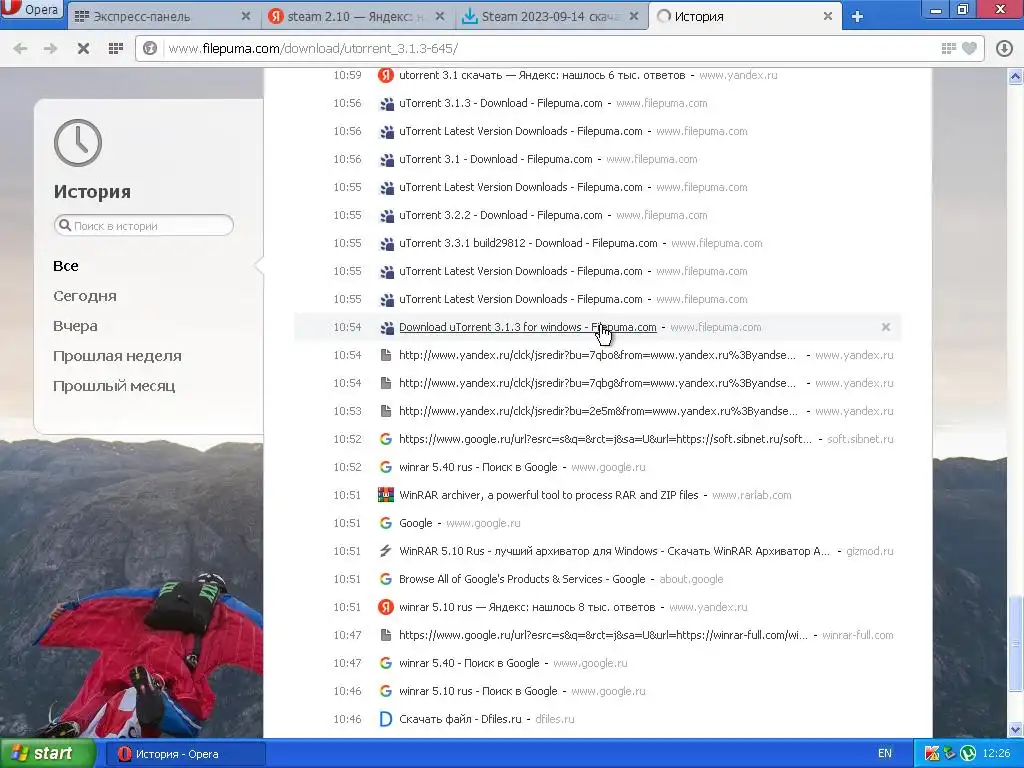
Task: Click the site info globe icon in address bar
Action: click(x=150, y=48)
